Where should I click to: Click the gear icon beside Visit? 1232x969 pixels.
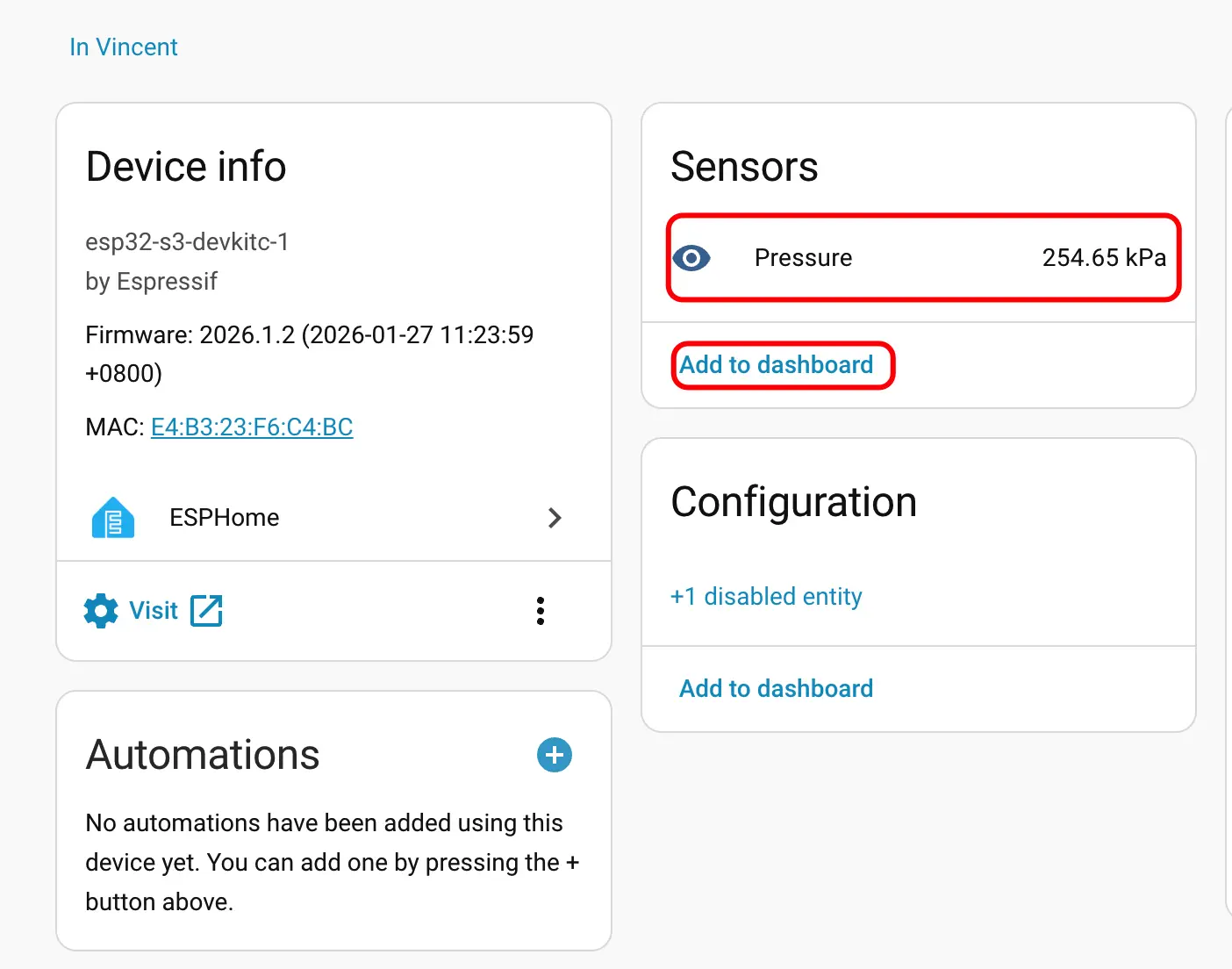click(x=101, y=611)
